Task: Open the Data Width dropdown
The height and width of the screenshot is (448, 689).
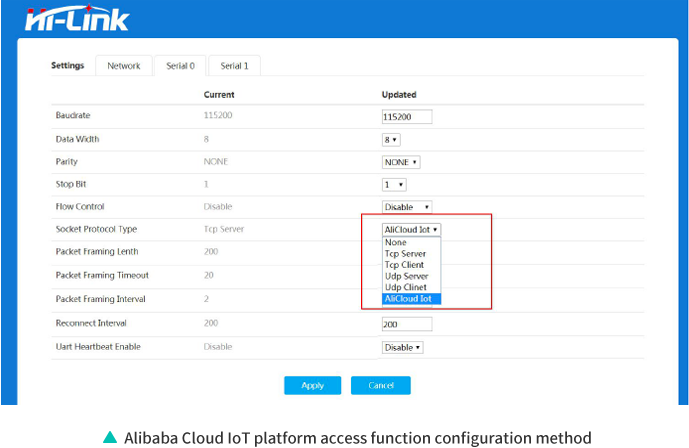Action: pyautogui.click(x=391, y=140)
